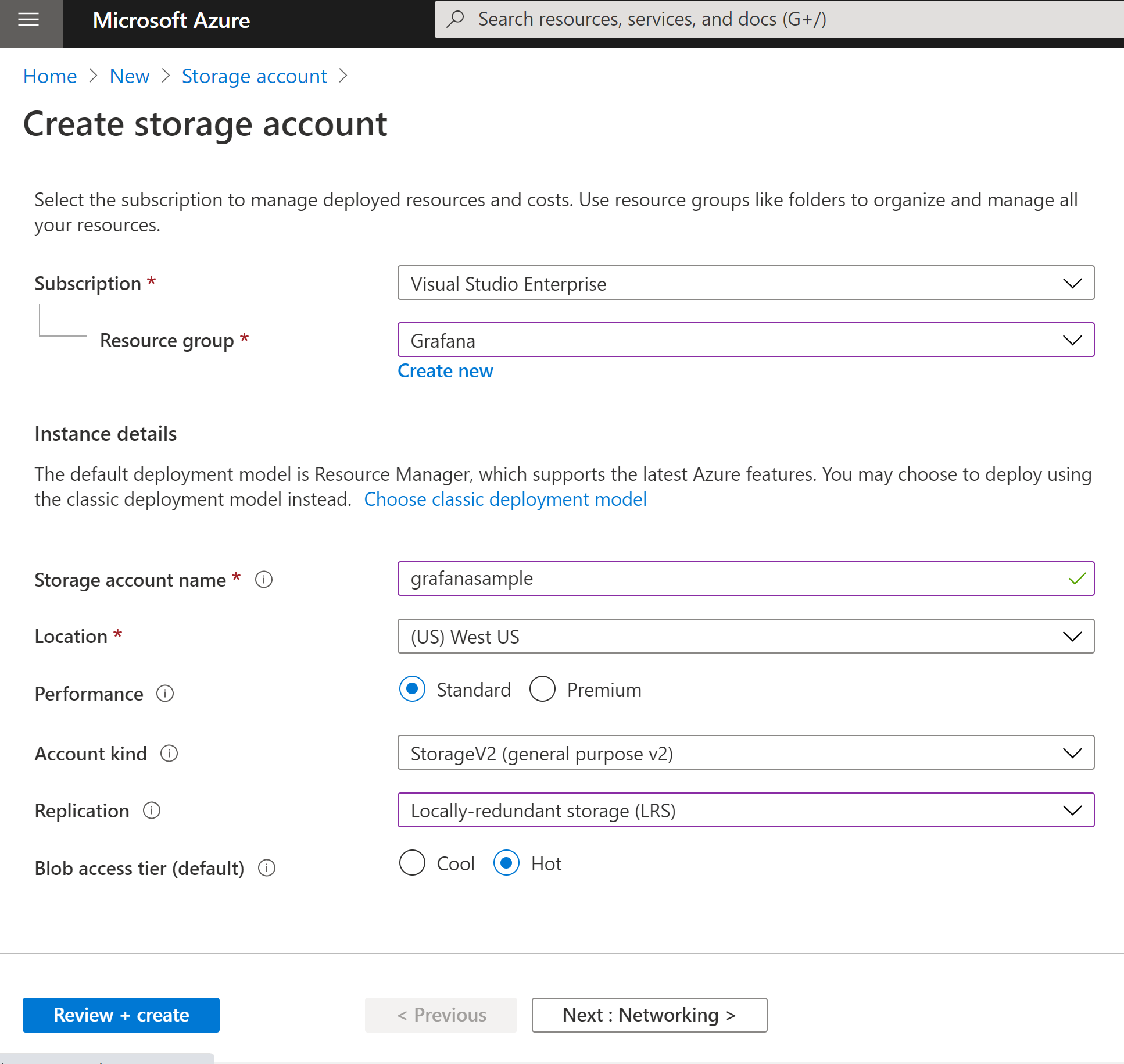The image size is (1124, 1064).
Task: Click the search resources box
Action: tap(779, 19)
